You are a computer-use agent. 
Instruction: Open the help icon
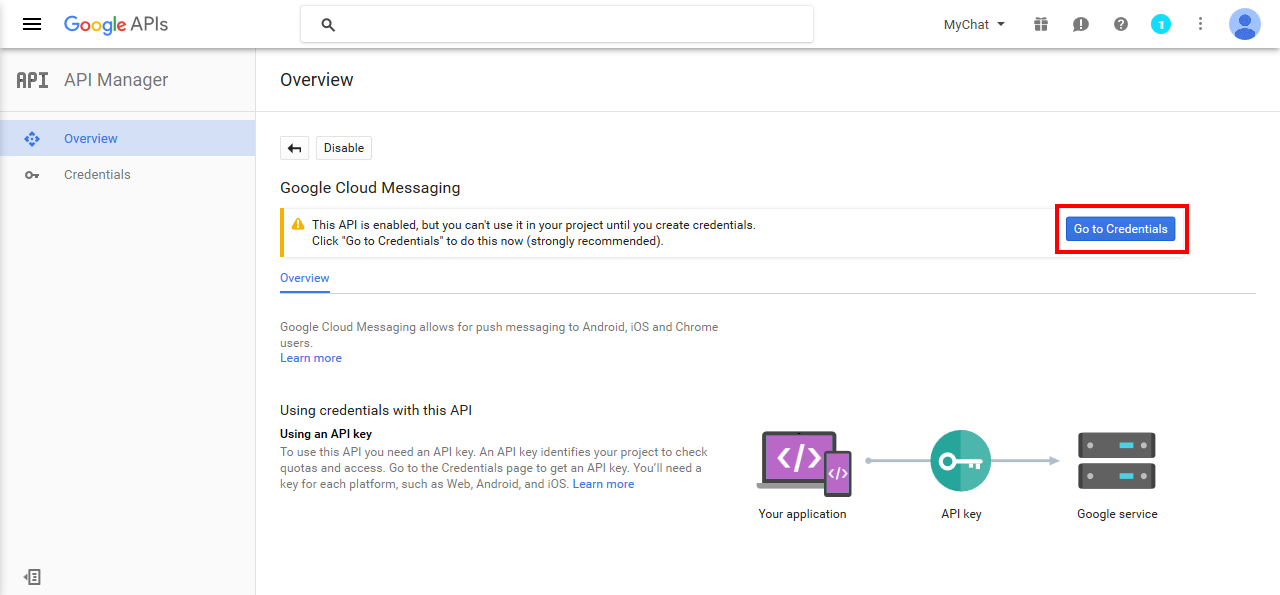[x=1120, y=24]
